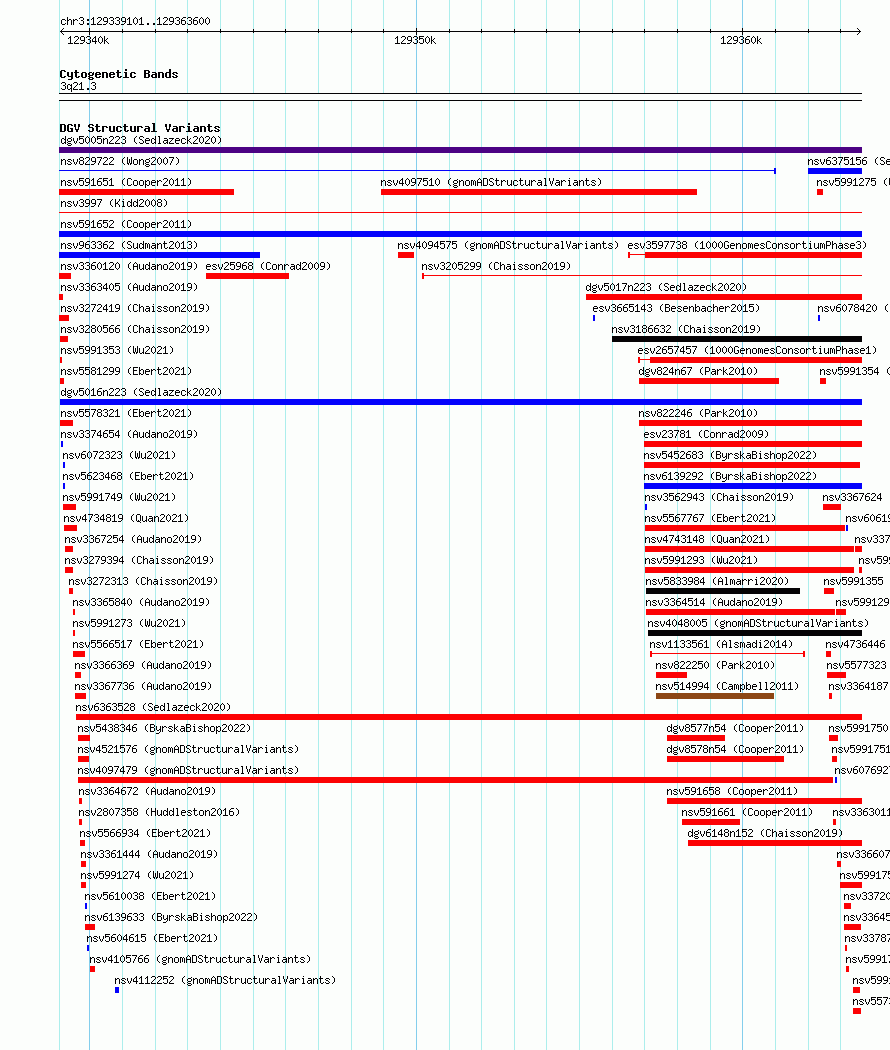890x1050 pixels.
Task: Click nsv3360120 (Audano2019) label
Action: point(129,266)
